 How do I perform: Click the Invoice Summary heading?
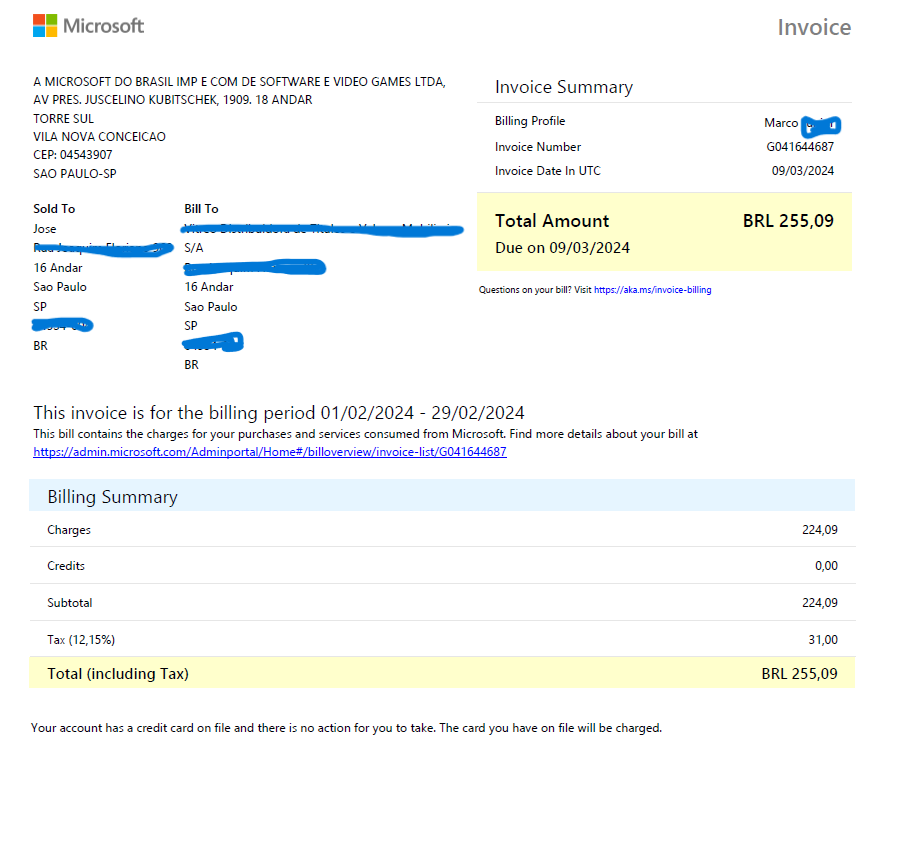[x=564, y=87]
